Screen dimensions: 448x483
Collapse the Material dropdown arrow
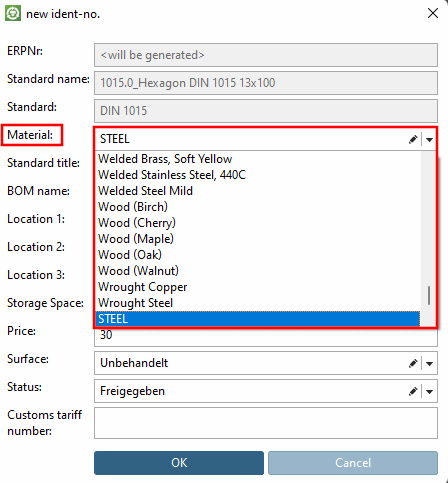click(429, 139)
